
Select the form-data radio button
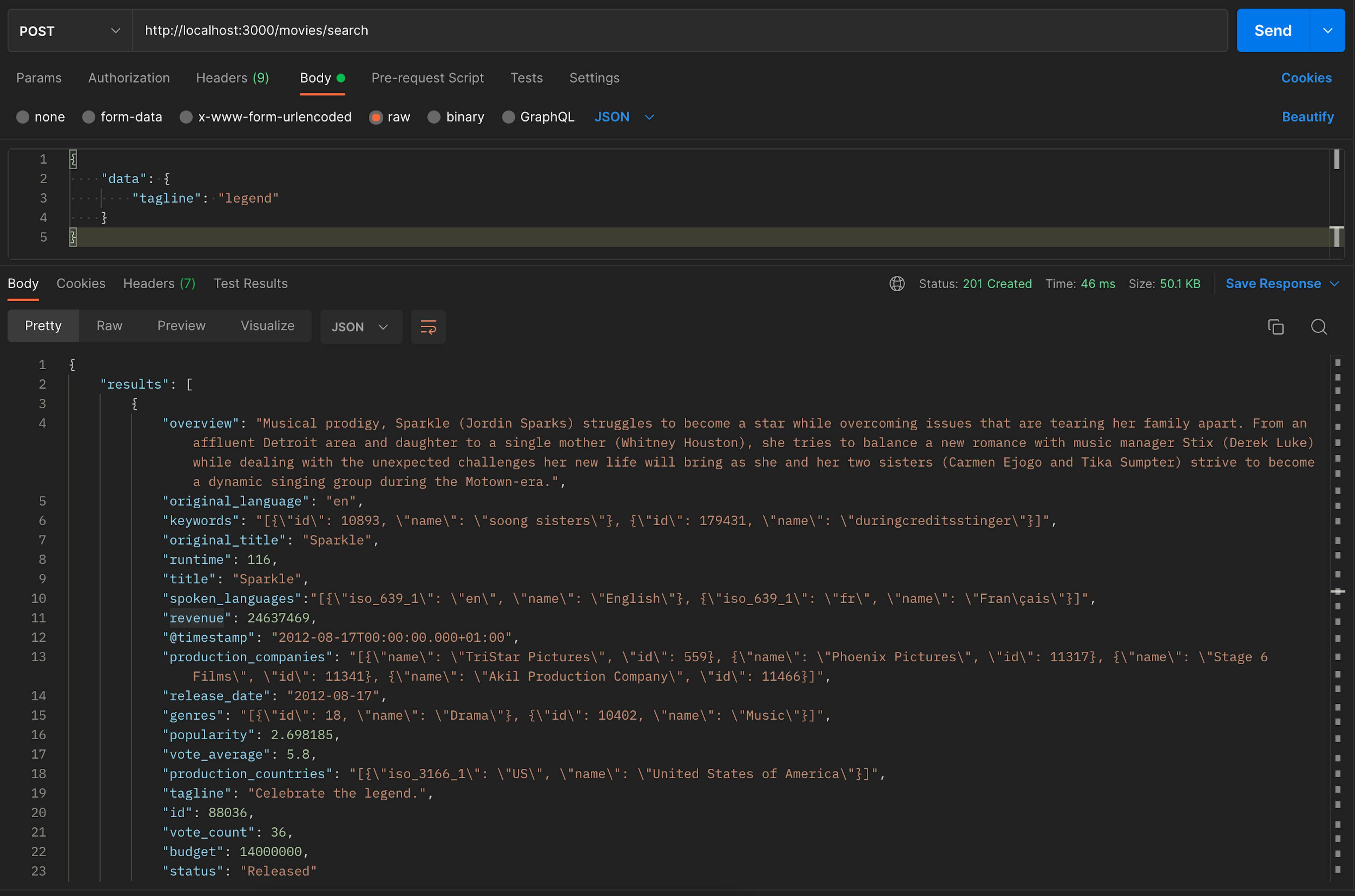click(89, 117)
